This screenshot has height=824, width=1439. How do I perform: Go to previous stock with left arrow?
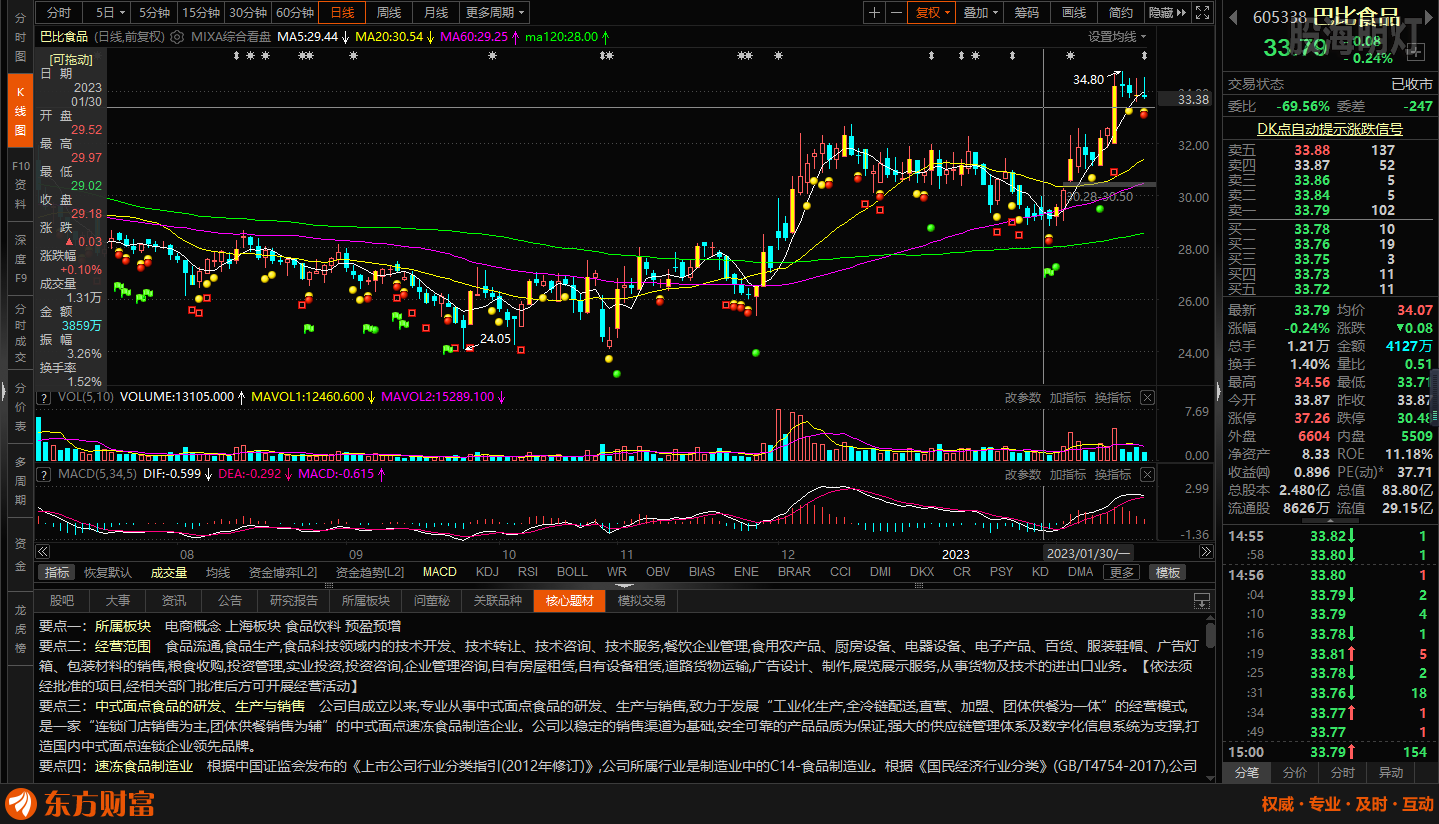click(x=1234, y=16)
